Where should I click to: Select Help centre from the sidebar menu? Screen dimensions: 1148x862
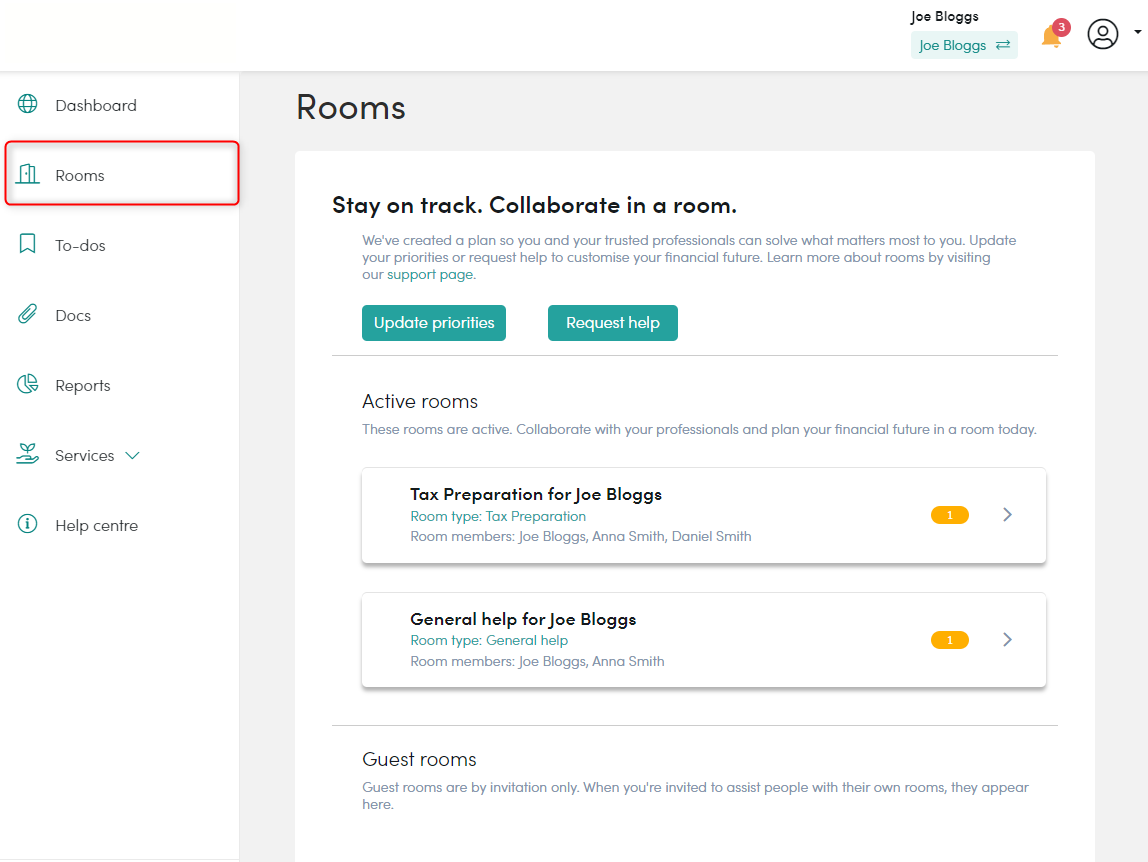[97, 524]
